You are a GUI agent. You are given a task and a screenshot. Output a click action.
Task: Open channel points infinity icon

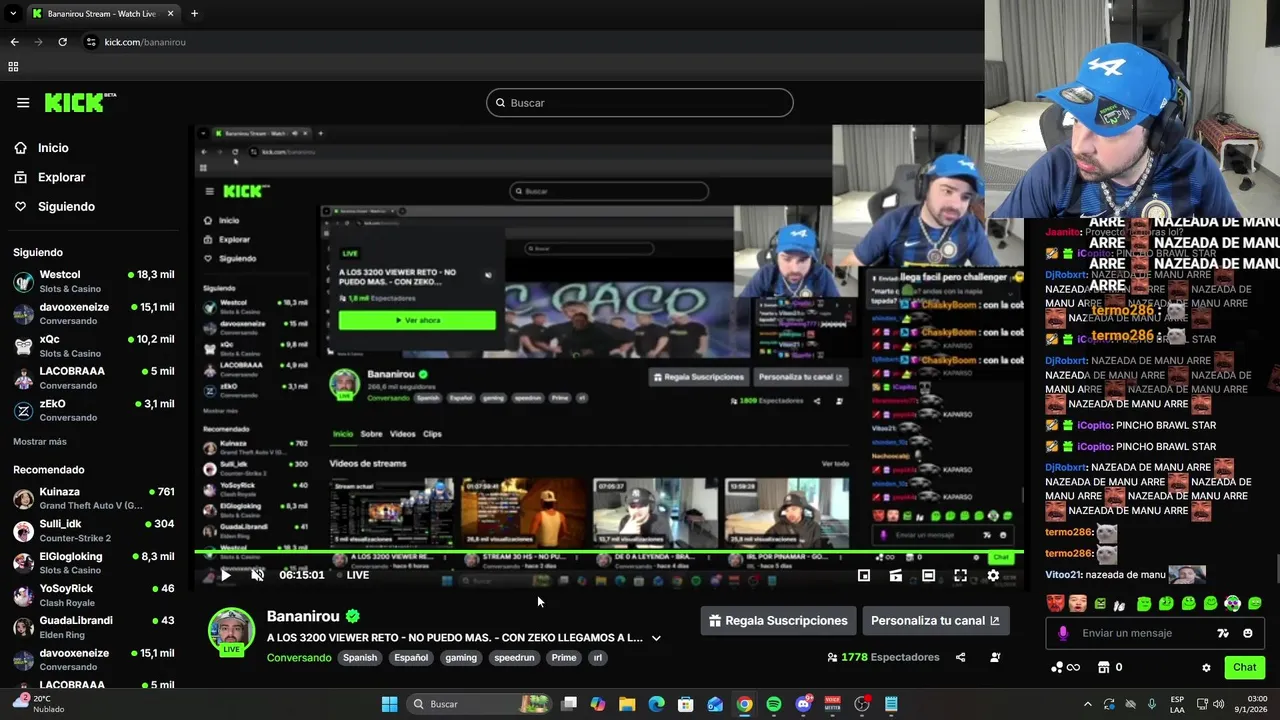pyautogui.click(x=1066, y=667)
